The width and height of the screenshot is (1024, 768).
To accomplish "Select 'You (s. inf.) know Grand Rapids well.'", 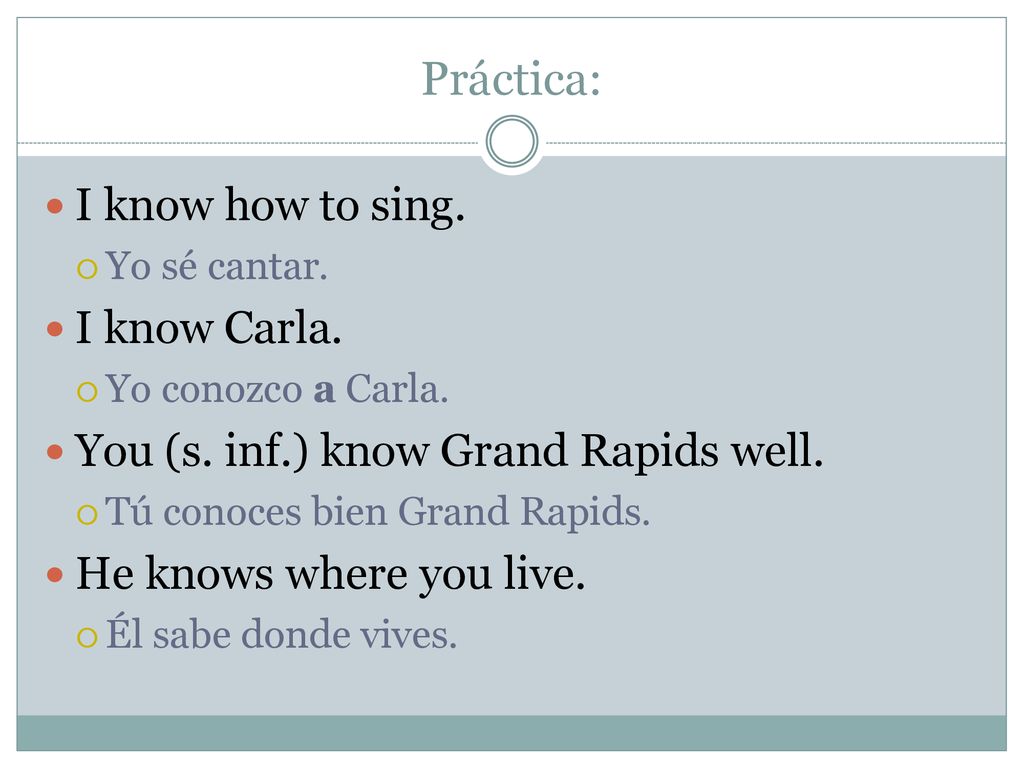I will 449,451.
